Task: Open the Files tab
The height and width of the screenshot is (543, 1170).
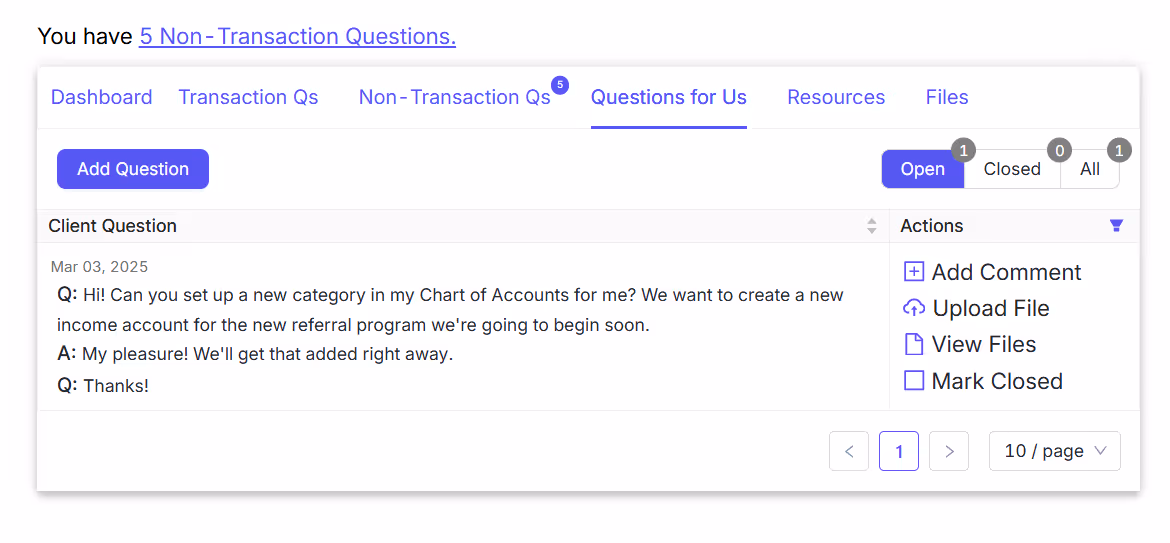Action: [x=947, y=98]
